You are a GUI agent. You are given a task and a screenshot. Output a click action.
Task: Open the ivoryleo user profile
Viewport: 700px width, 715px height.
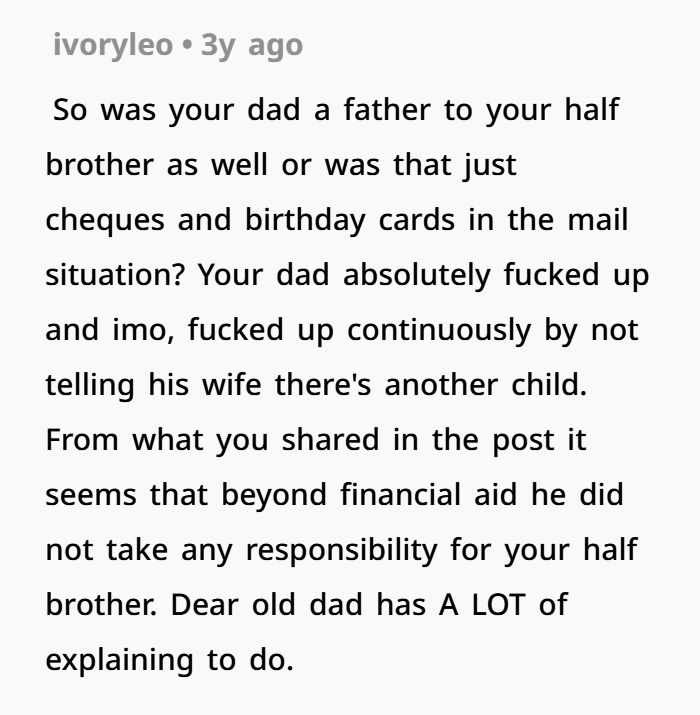[x=112, y=45]
